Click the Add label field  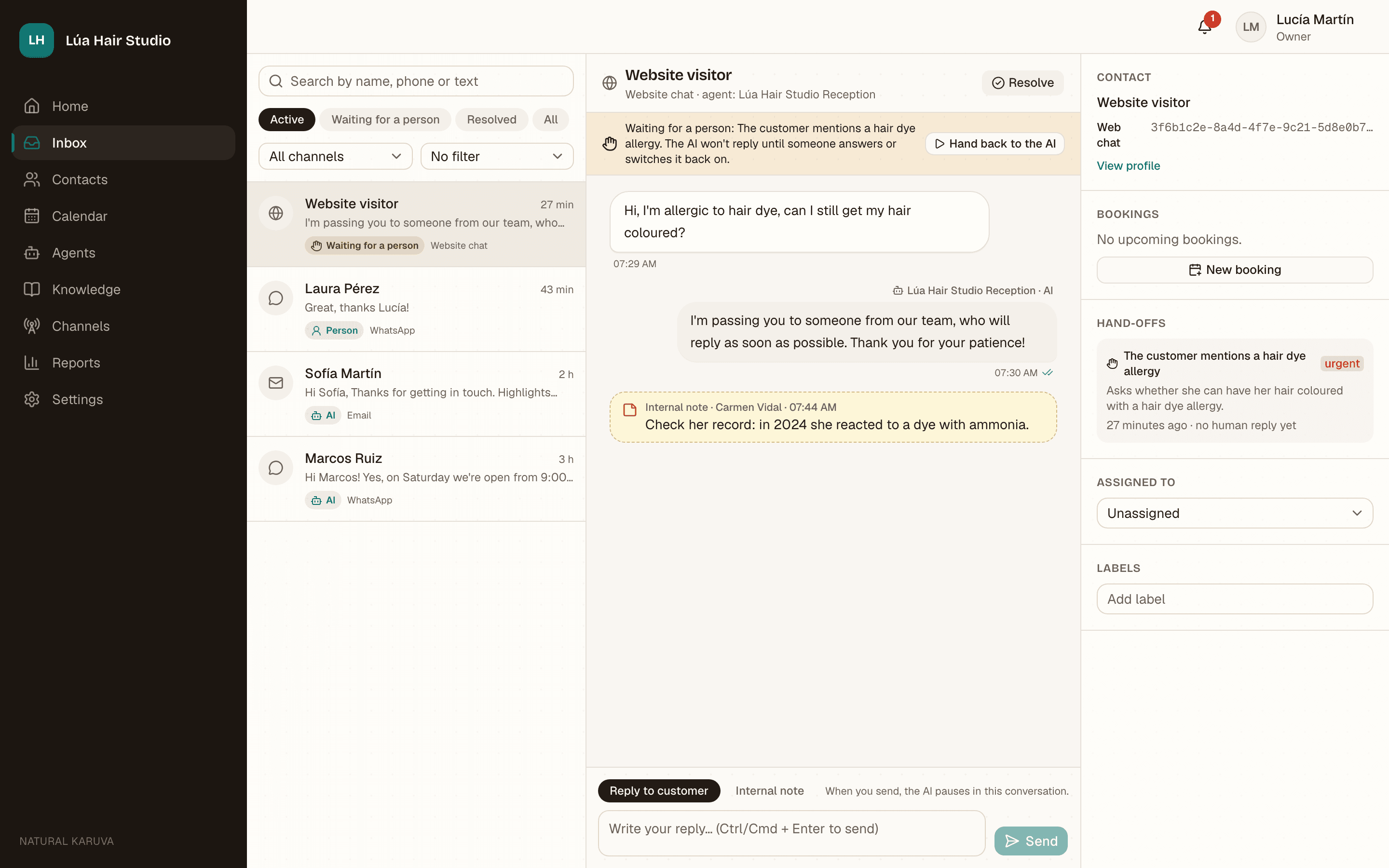tap(1235, 599)
